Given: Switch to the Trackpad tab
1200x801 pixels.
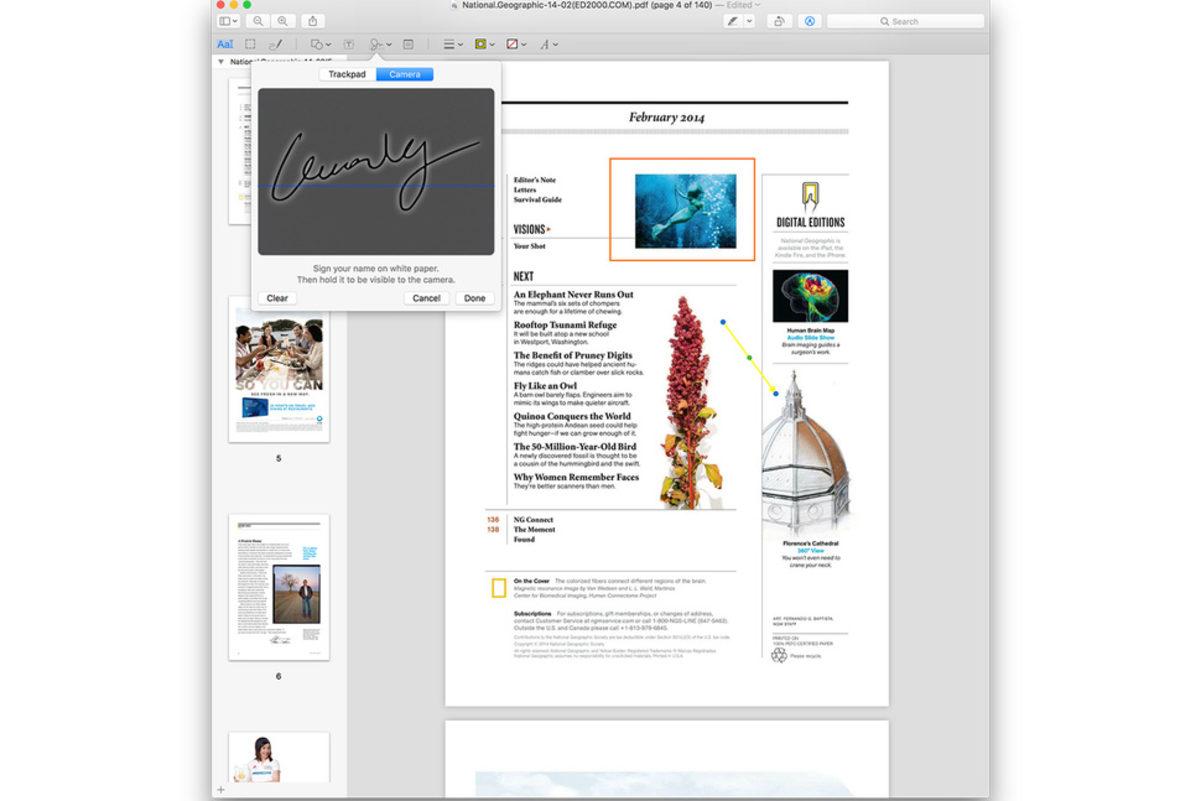Looking at the screenshot, I should (x=346, y=74).
